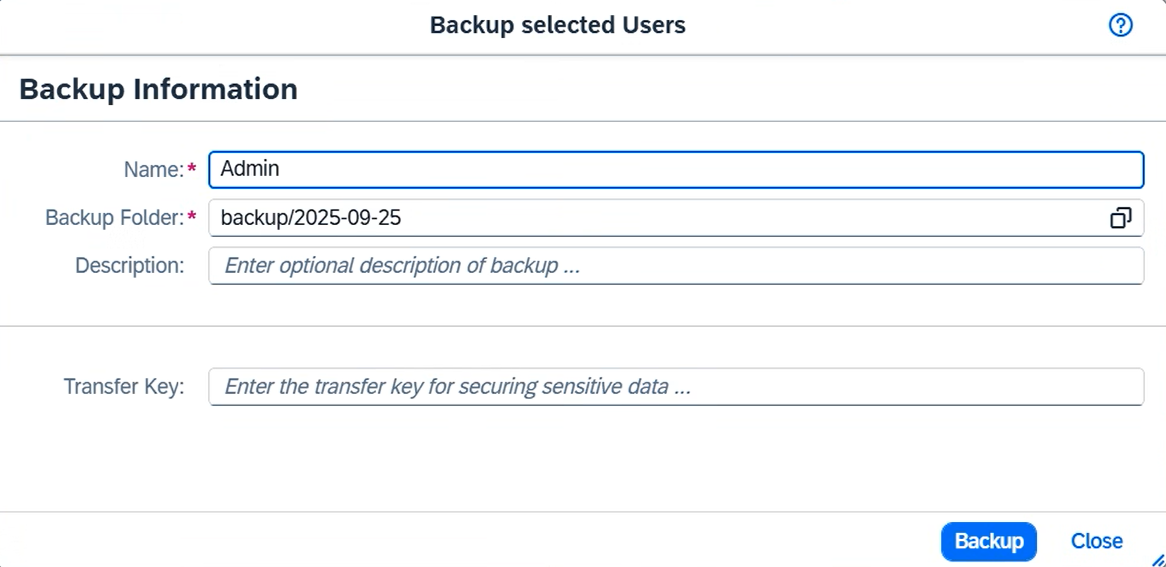Click the dialog resize handle at corner

click(1157, 559)
